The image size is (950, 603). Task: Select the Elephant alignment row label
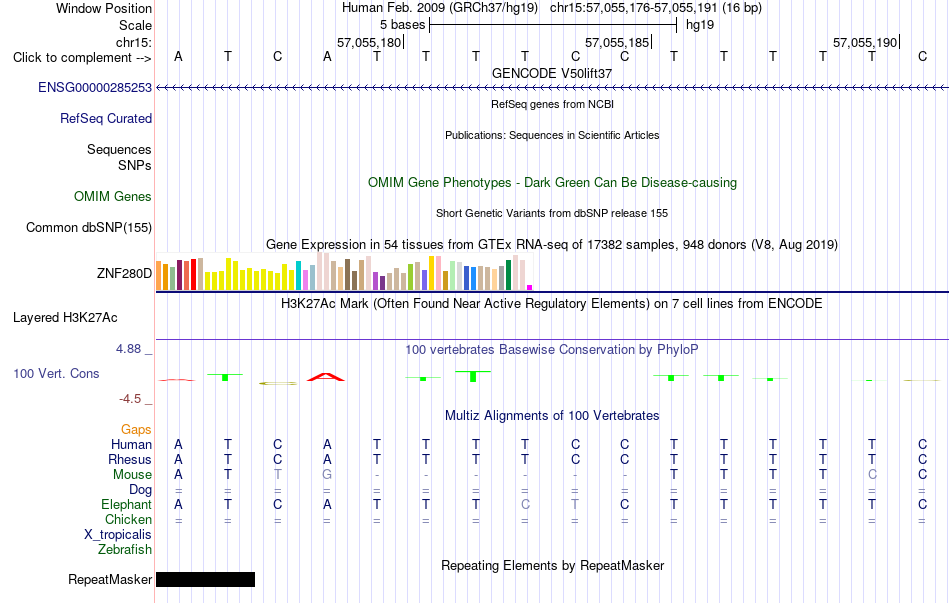pos(126,505)
